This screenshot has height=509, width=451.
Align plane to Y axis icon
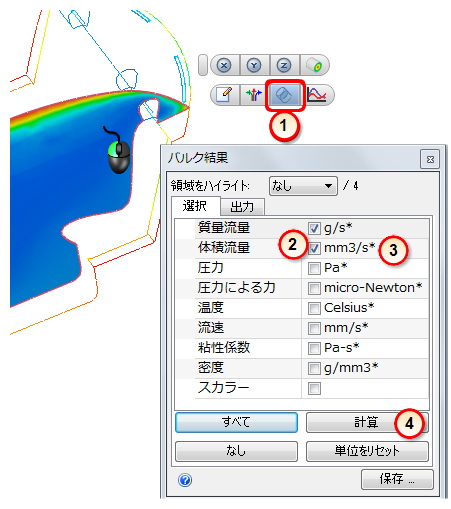(x=254, y=65)
